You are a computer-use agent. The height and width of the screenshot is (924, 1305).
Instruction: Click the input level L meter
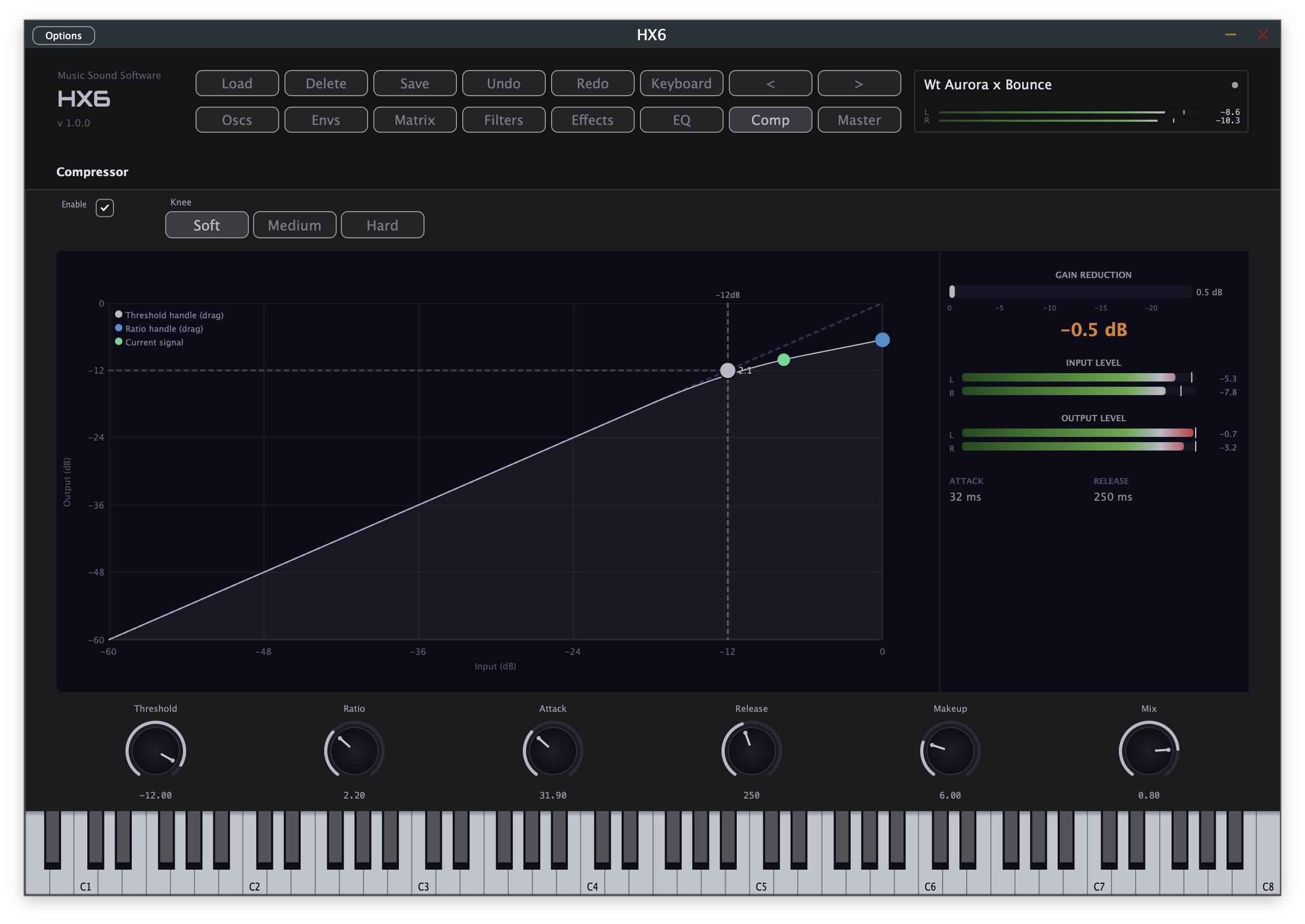coord(1078,377)
